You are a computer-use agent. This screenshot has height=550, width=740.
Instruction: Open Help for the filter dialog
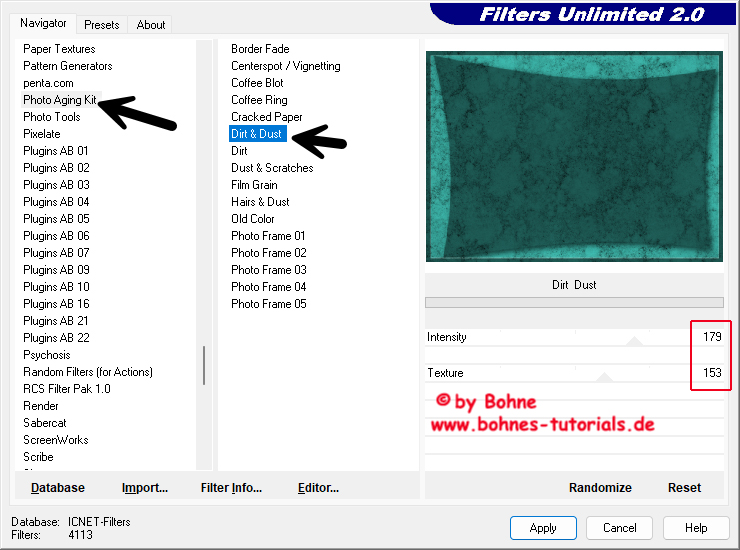(696, 528)
